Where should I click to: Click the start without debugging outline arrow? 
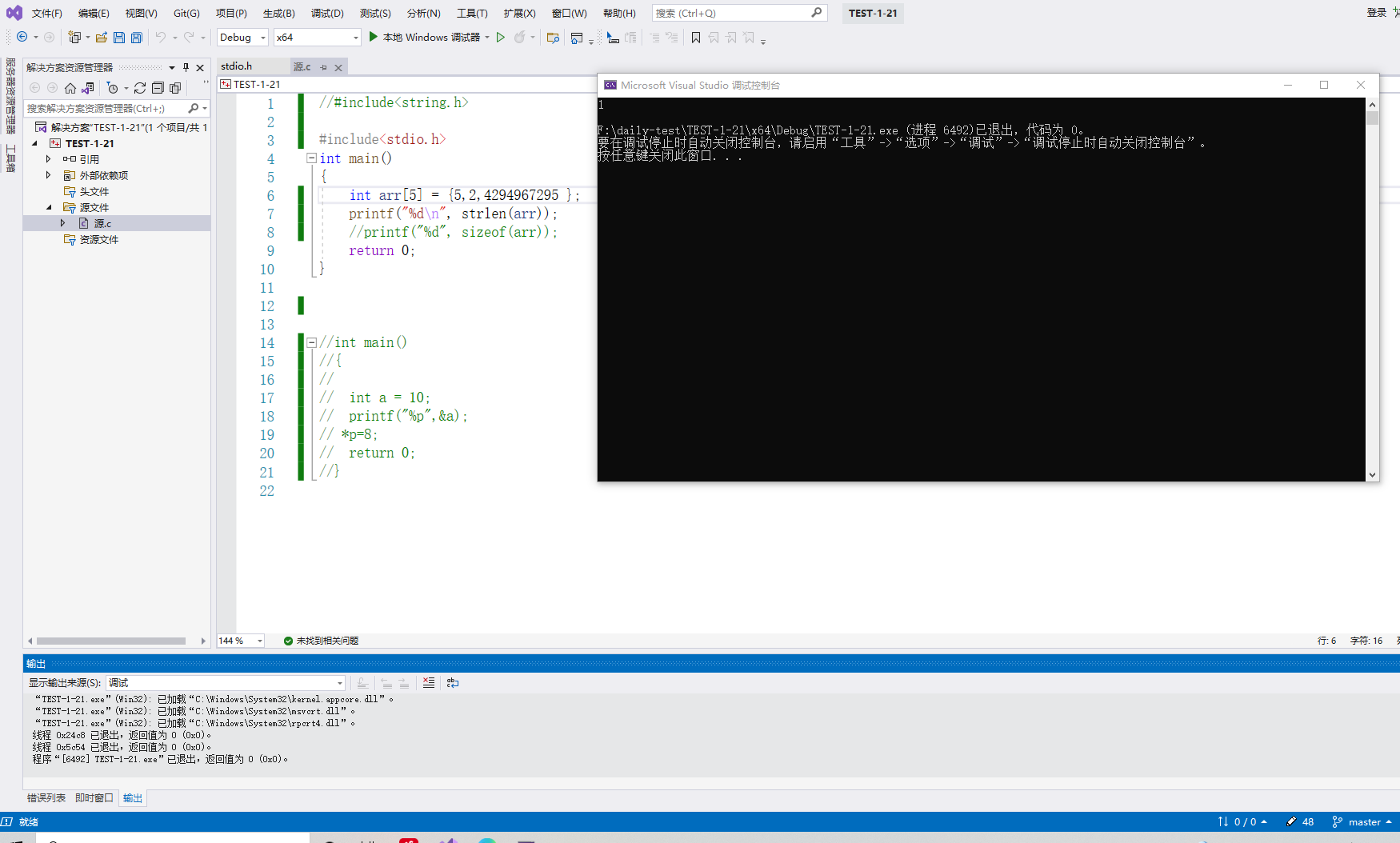501,37
